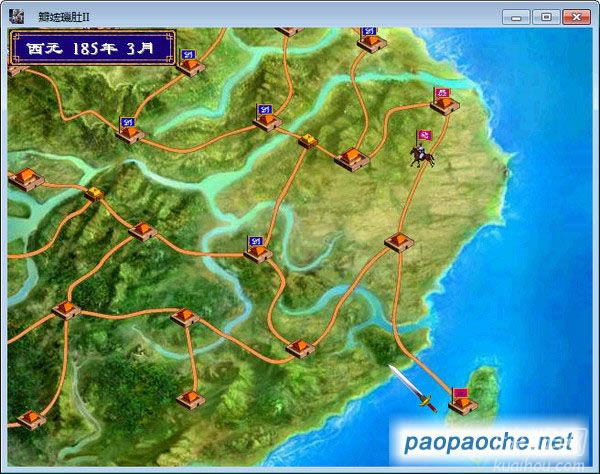This screenshot has height=474, width=600.
Task: Select the fortress in the bottom-left corner
Action: point(30,418)
